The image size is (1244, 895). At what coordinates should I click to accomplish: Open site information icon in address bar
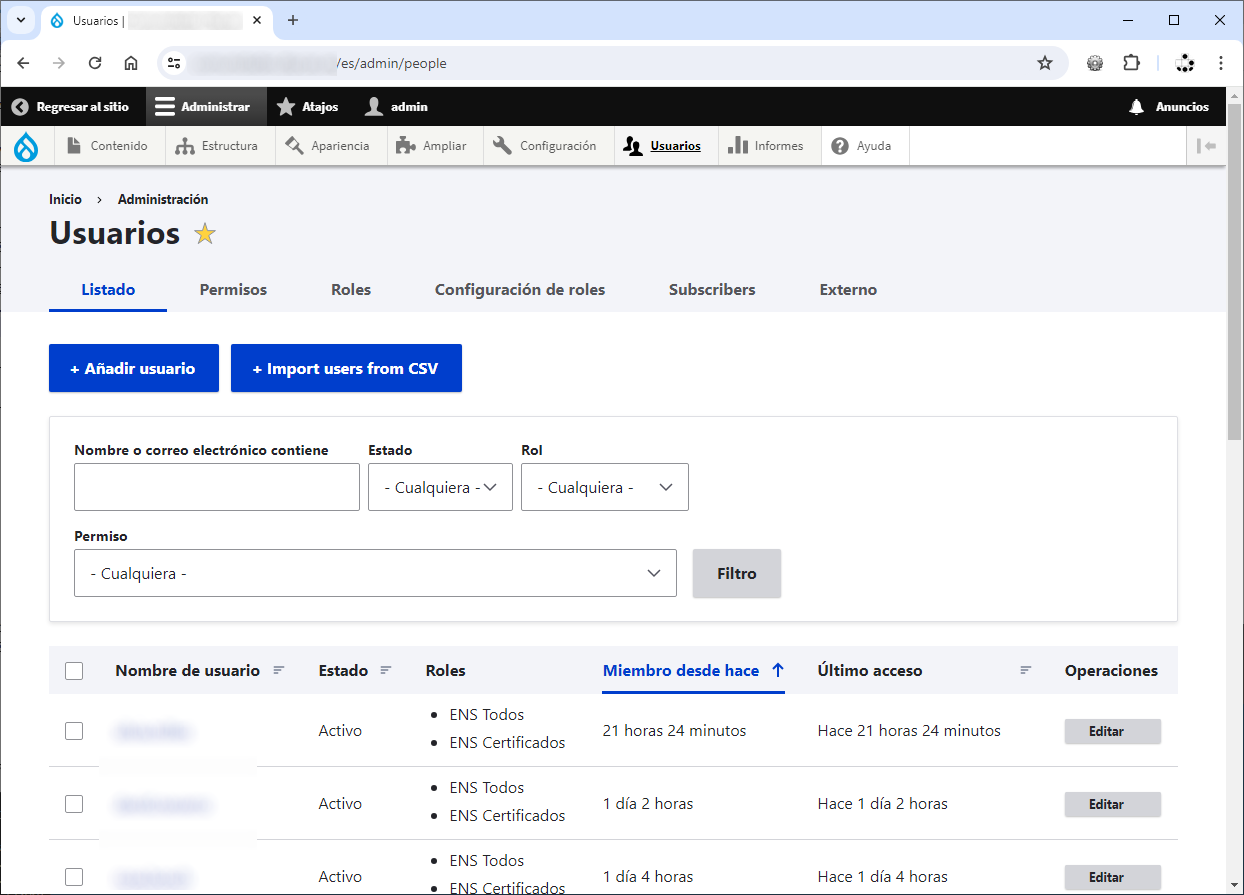[174, 63]
